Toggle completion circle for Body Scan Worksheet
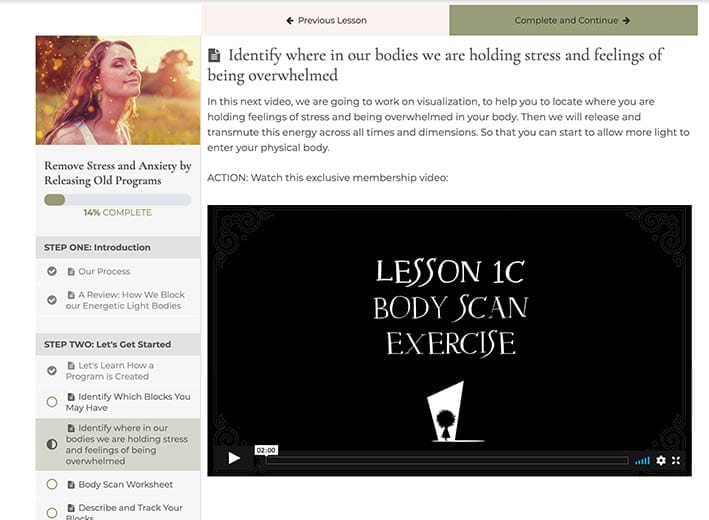The height and width of the screenshot is (520, 709). coord(52,484)
